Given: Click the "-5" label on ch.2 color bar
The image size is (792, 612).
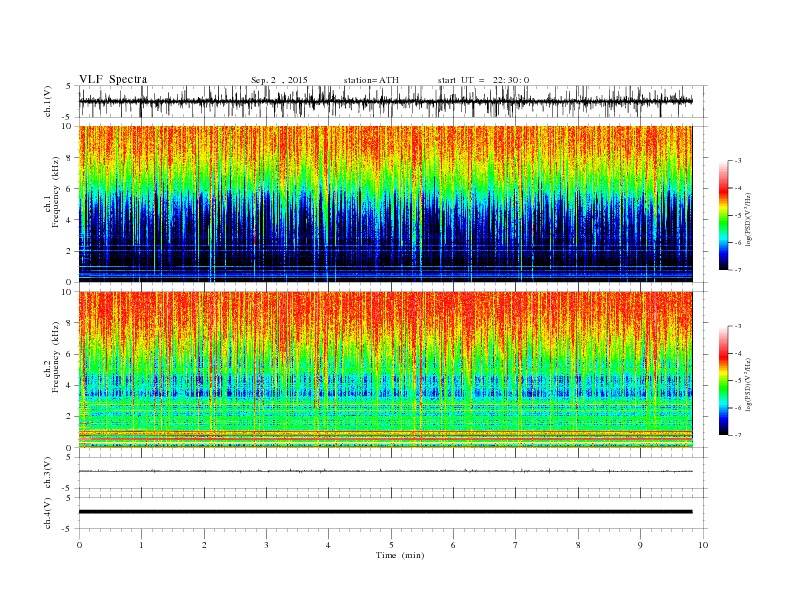Looking at the screenshot, I should tap(738, 381).
